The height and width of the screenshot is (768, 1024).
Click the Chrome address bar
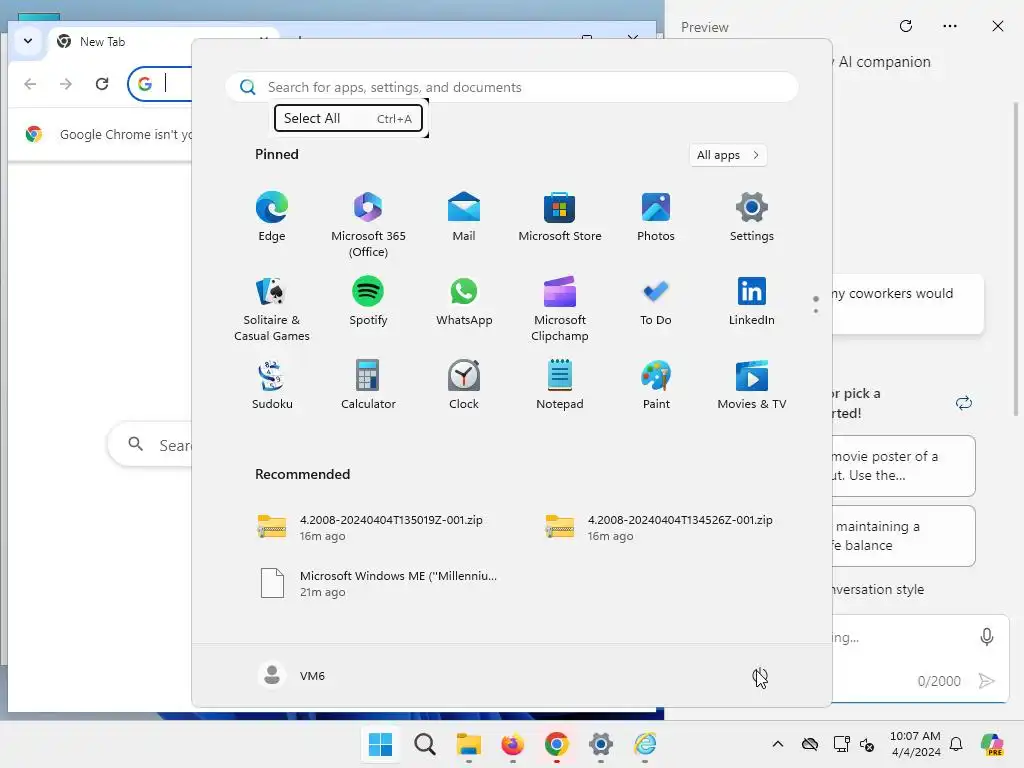coord(161,84)
